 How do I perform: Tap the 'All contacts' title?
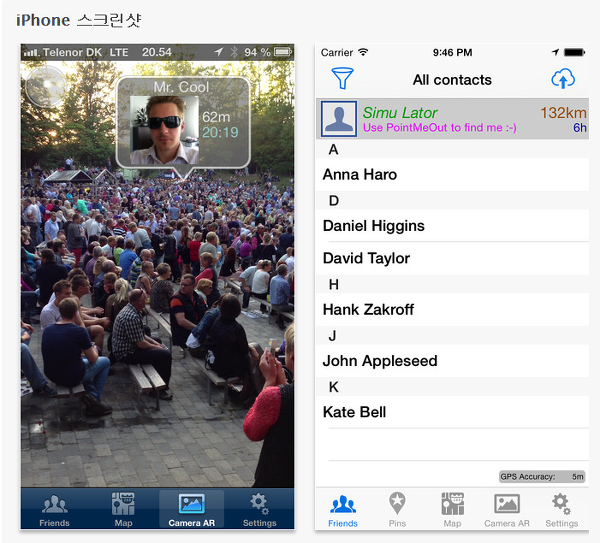pos(452,80)
